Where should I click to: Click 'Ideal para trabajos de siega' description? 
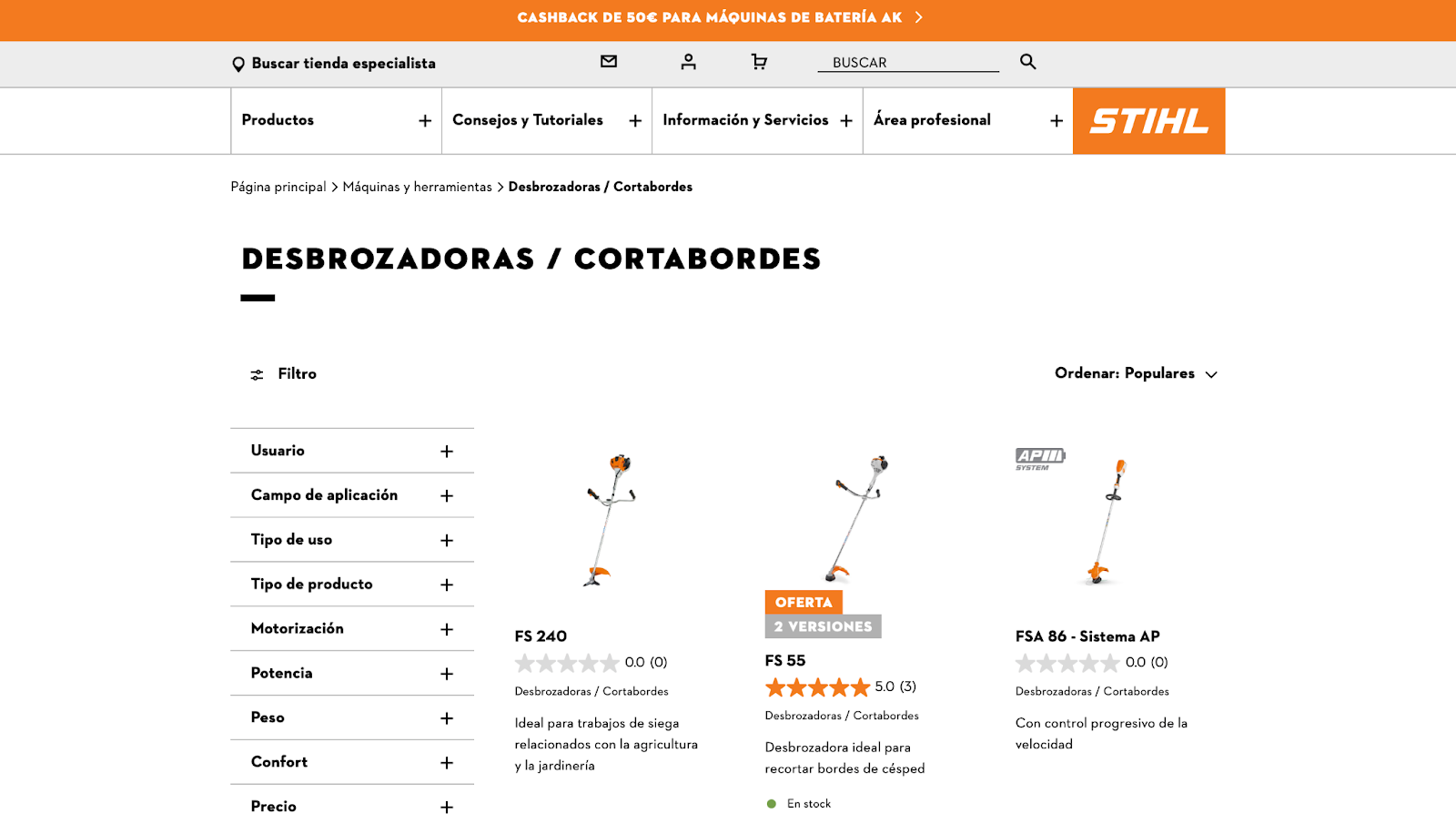click(x=606, y=745)
